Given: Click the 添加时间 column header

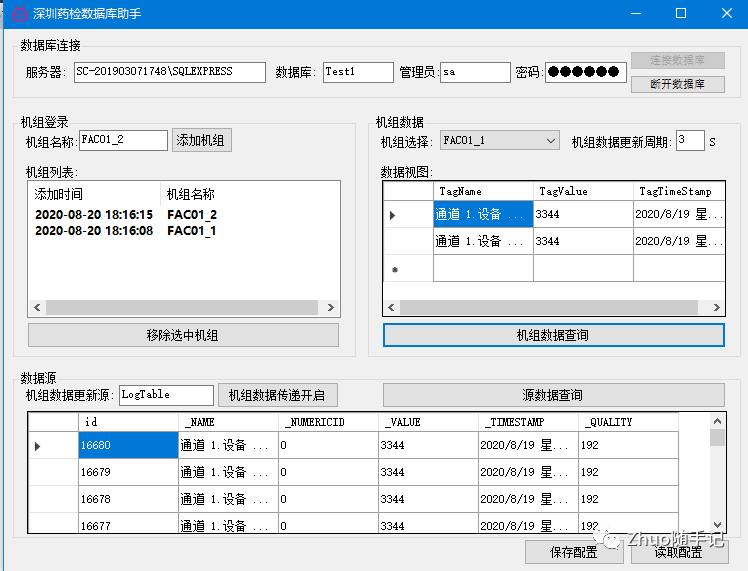Looking at the screenshot, I should [x=94, y=194].
